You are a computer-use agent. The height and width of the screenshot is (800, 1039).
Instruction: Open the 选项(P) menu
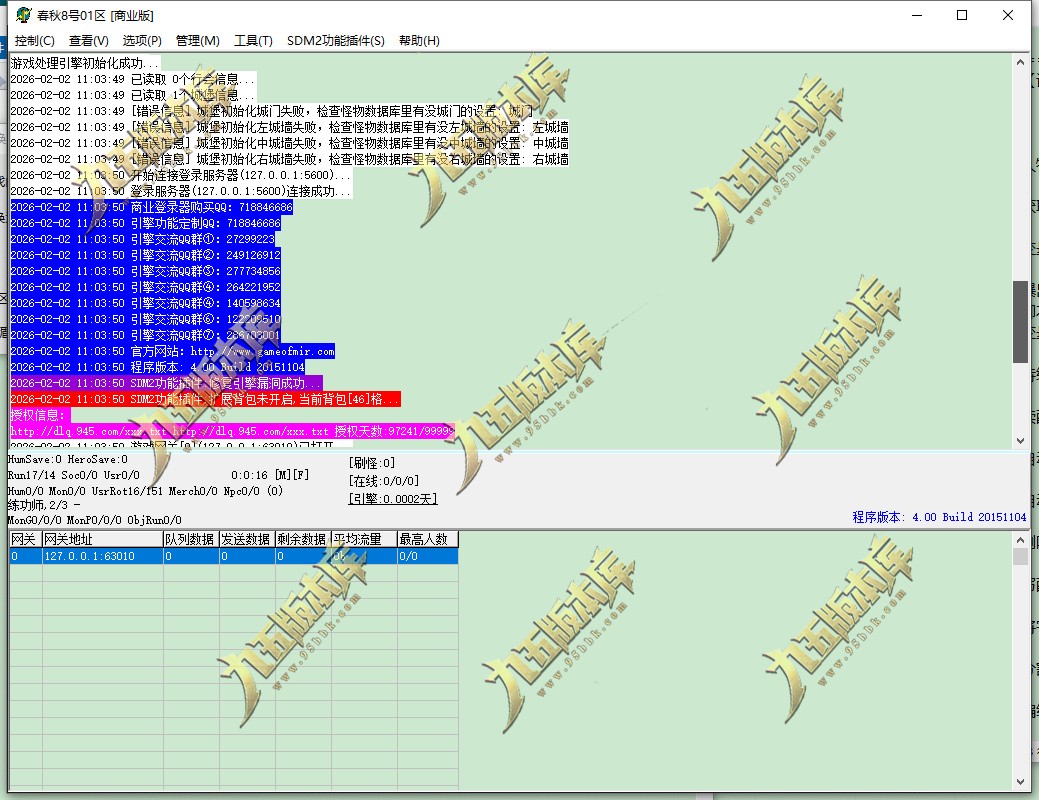[142, 40]
